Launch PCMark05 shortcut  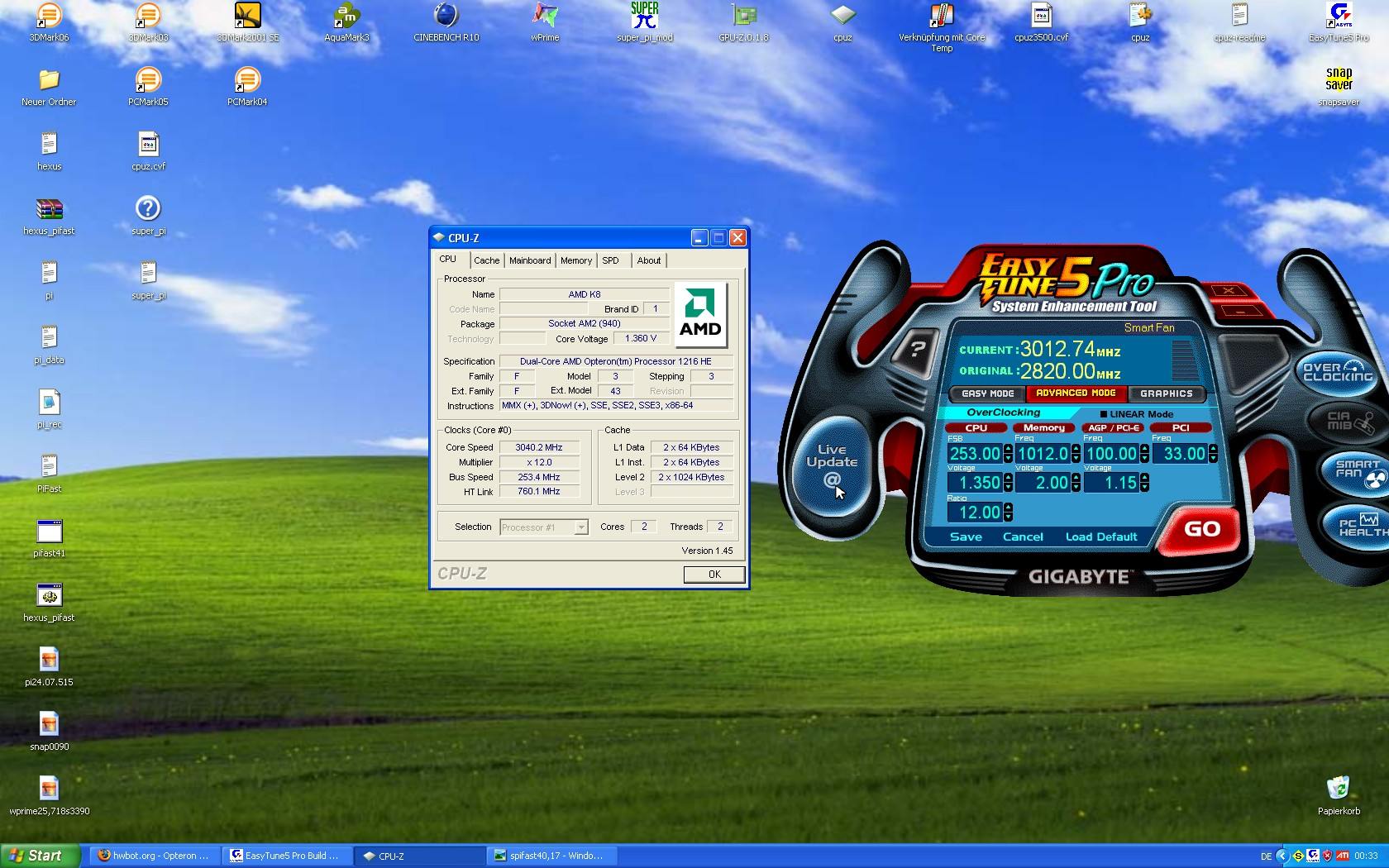pyautogui.click(x=148, y=87)
